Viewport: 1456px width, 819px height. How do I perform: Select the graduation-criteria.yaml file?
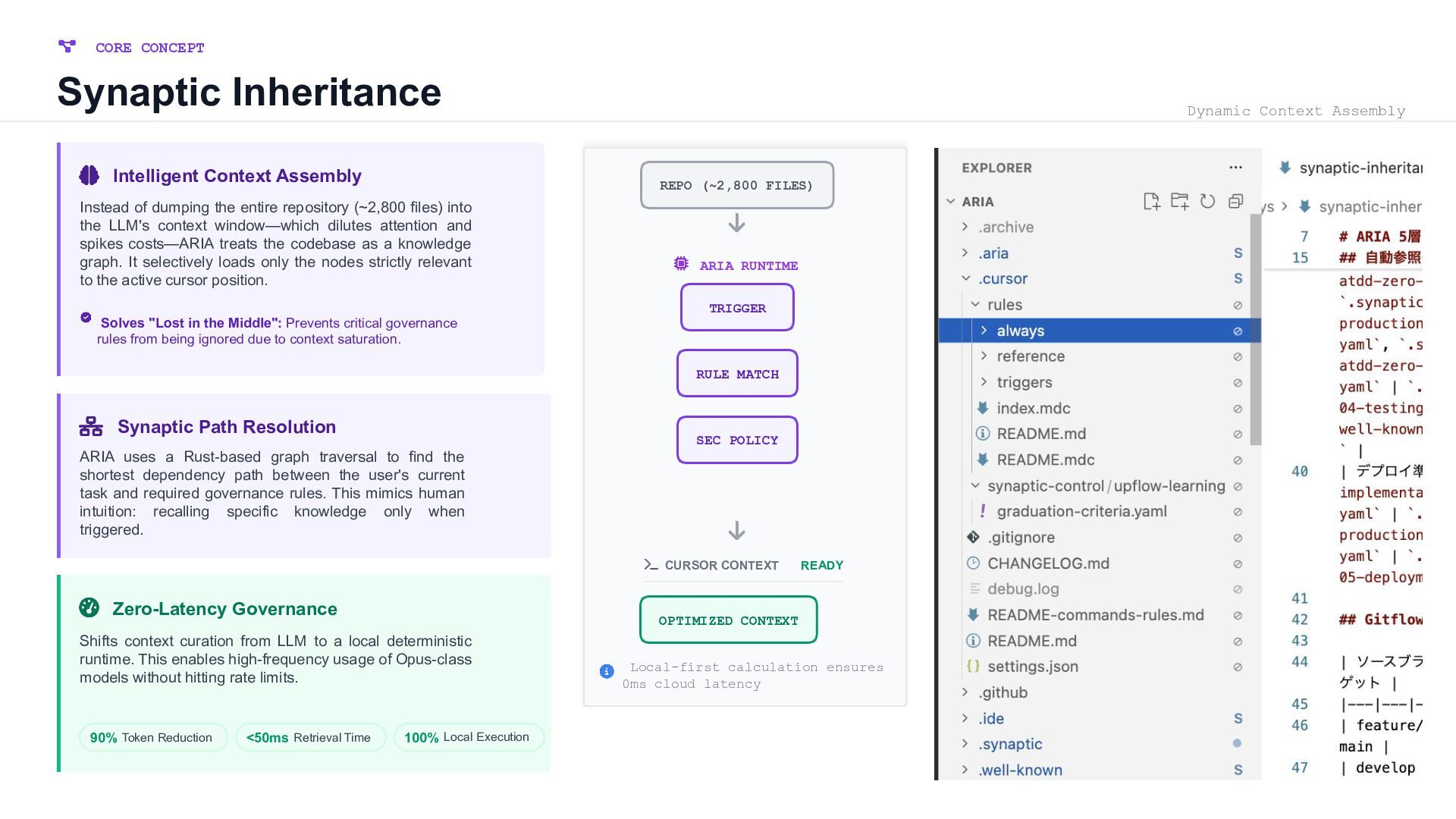coord(1081,511)
